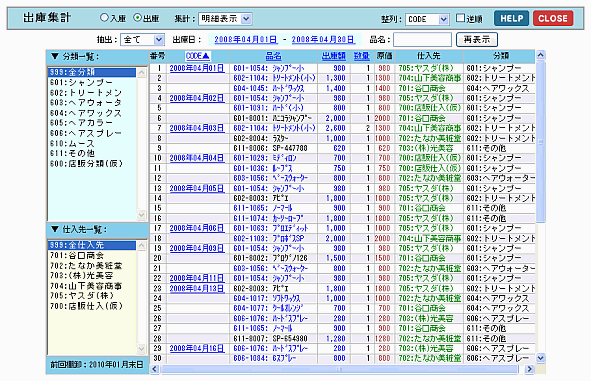Click table horizontal scroll-left arrow

[155, 369]
